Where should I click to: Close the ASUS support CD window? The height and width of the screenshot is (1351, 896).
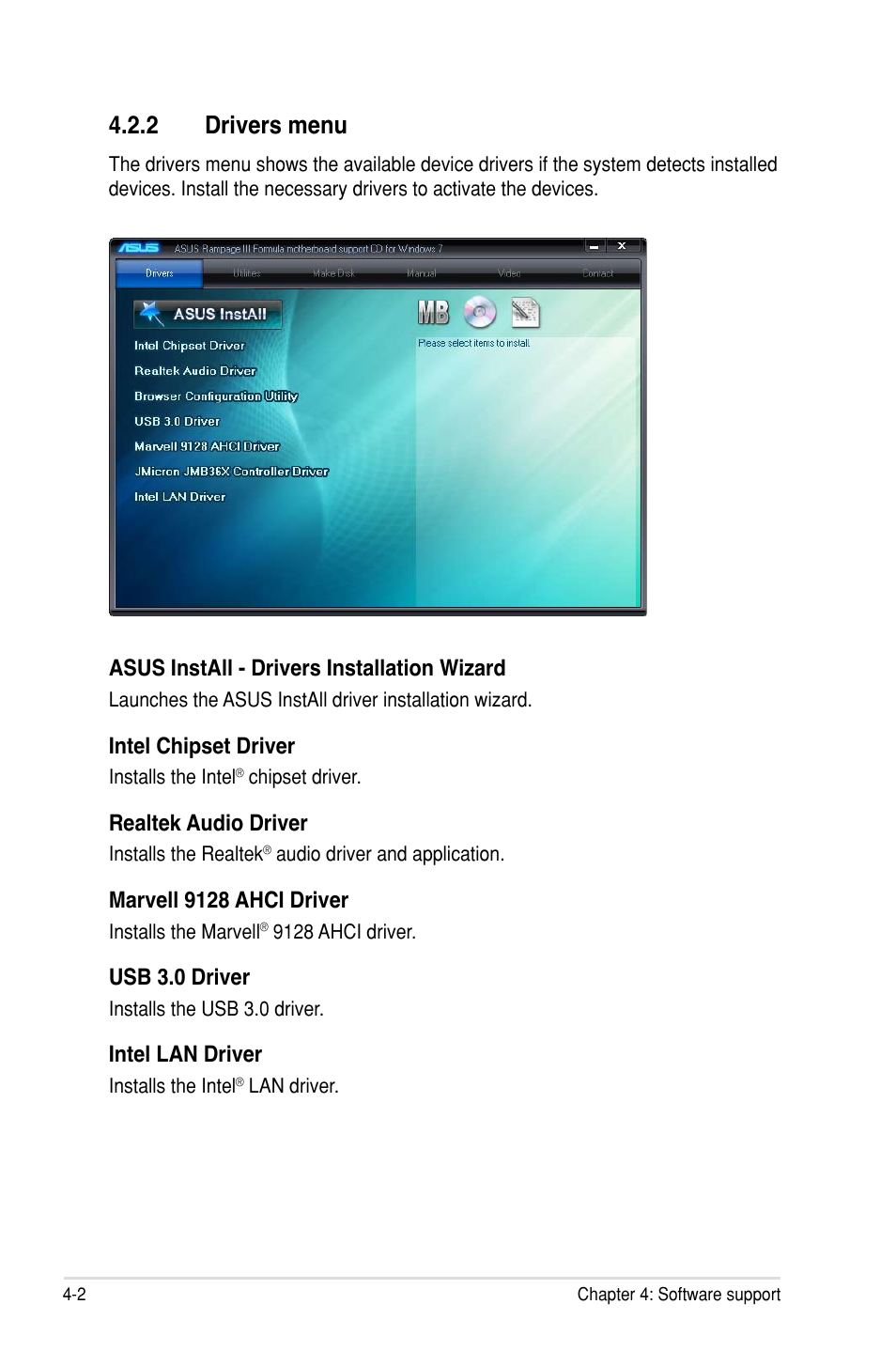tap(623, 246)
